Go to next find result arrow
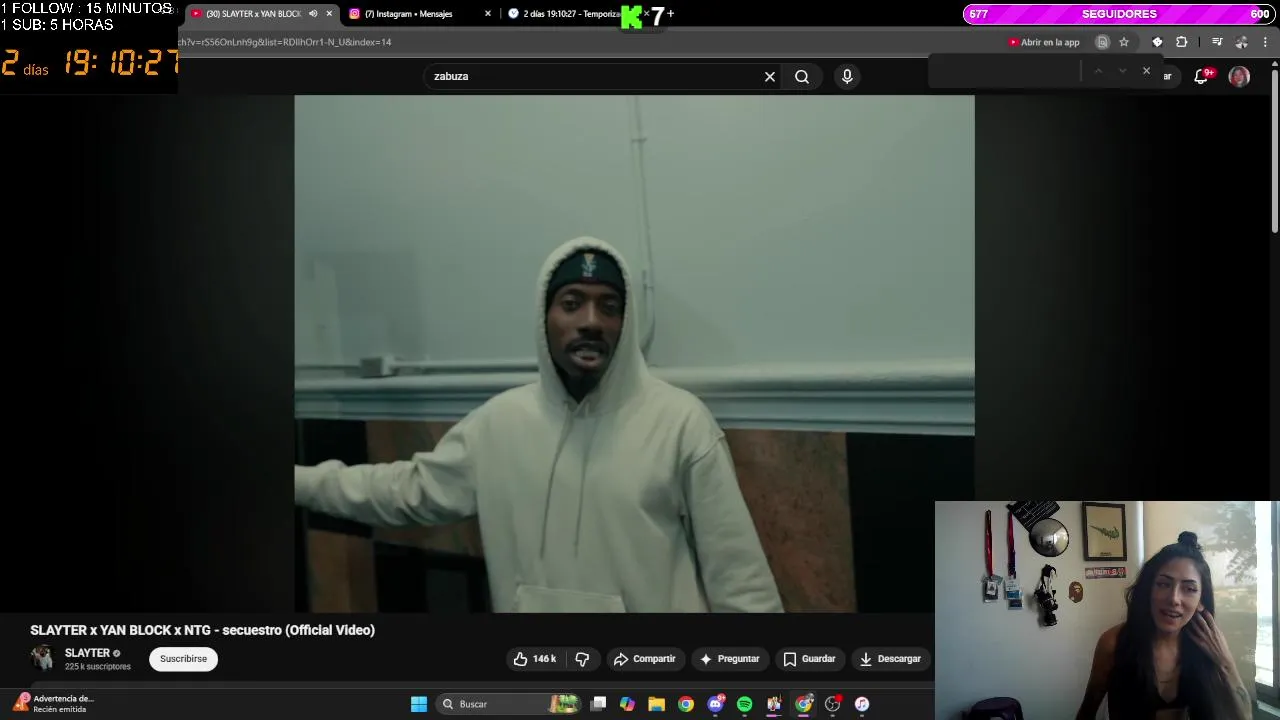This screenshot has width=1280, height=720. point(1122,71)
